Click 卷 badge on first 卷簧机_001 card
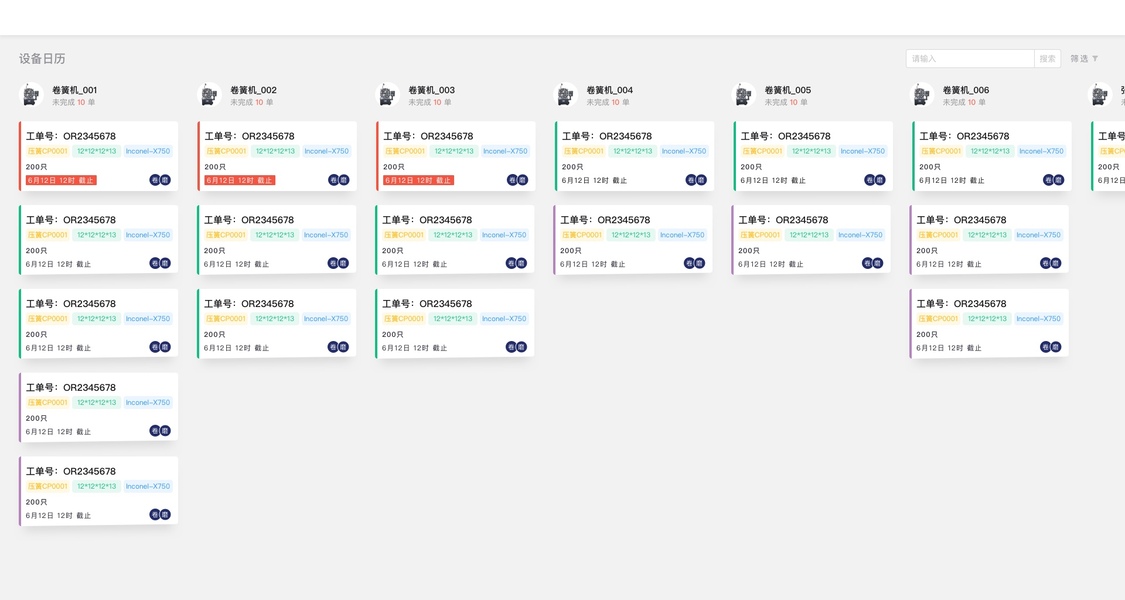The width and height of the screenshot is (1125, 600). click(x=155, y=180)
